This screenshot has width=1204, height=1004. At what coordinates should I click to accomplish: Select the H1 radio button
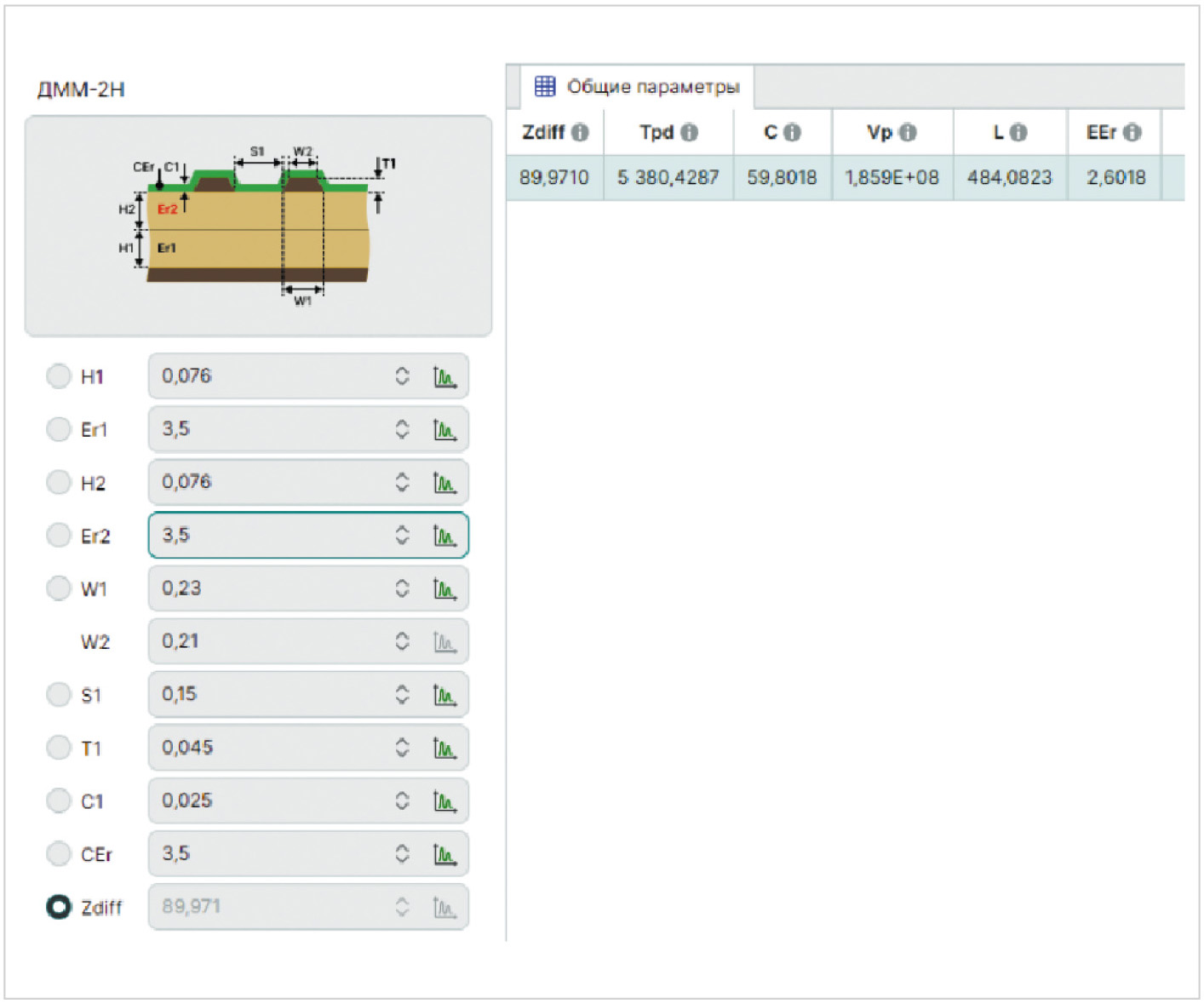pos(58,376)
